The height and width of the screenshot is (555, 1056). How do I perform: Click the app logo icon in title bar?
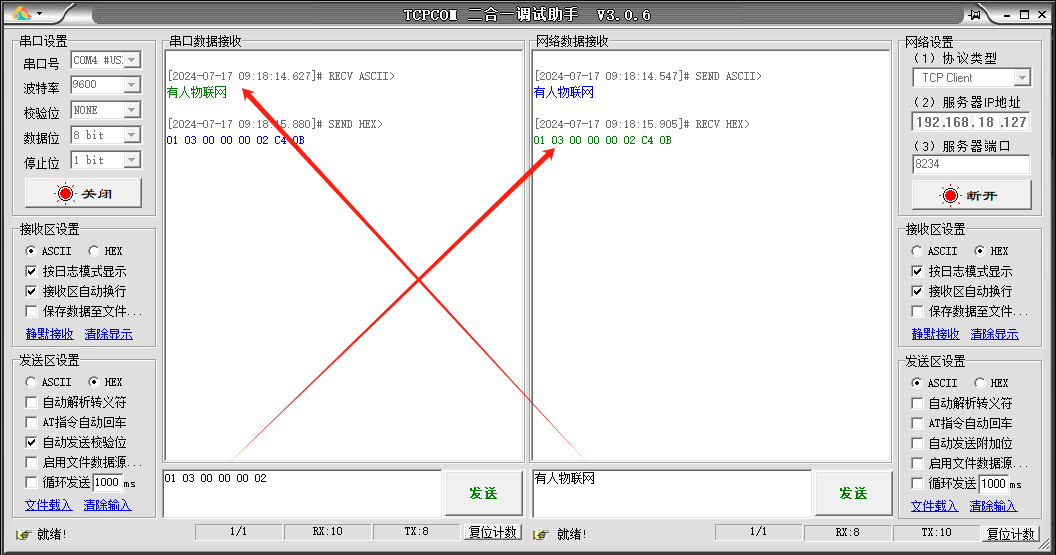click(x=21, y=13)
